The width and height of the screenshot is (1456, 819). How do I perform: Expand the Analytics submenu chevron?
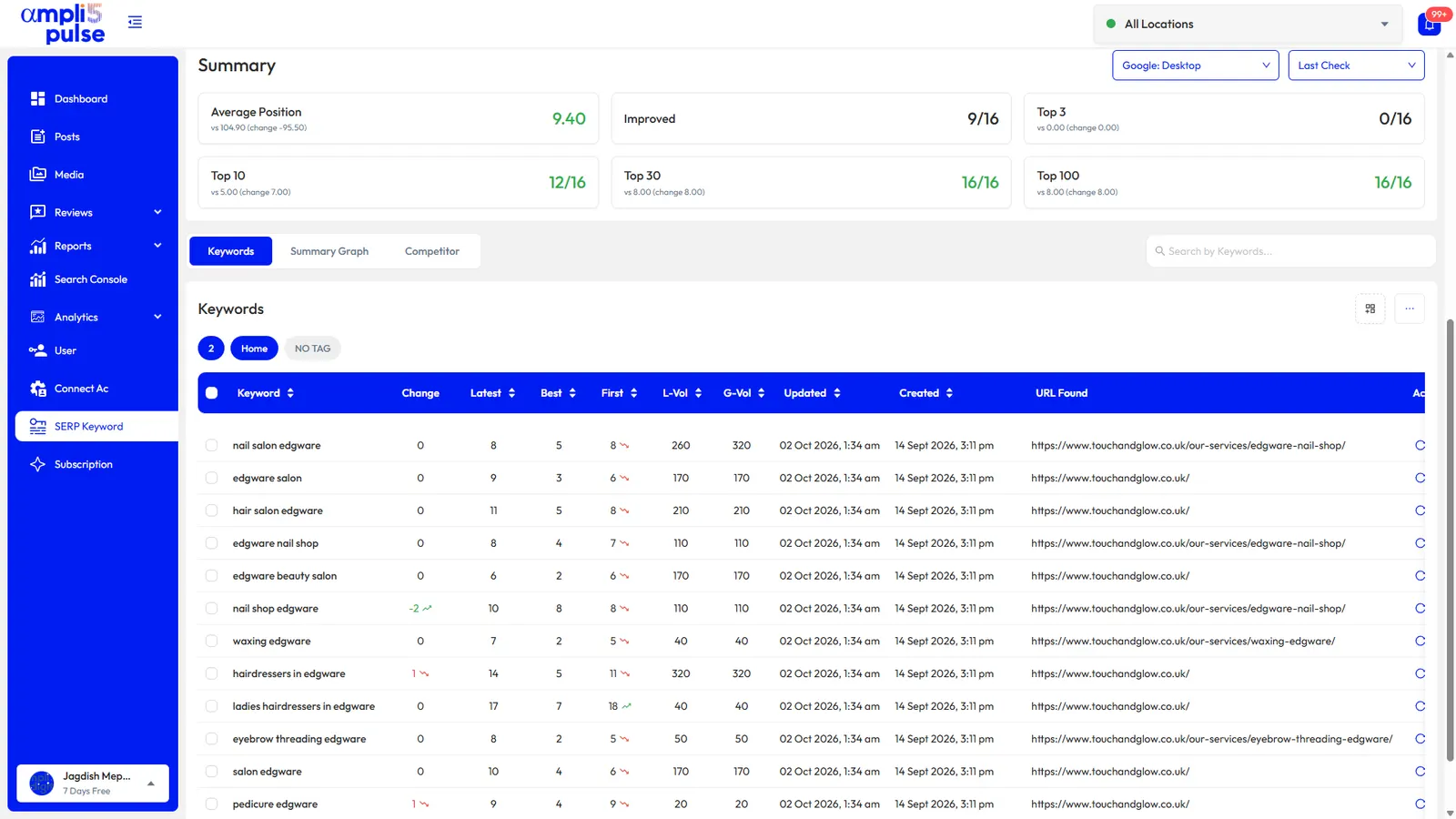[x=157, y=317]
